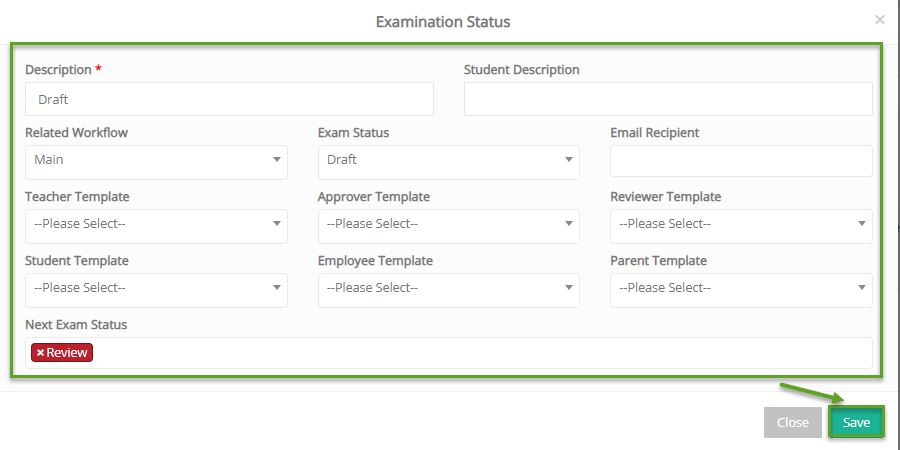
Task: Expand the Approver Template dropdown
Action: click(449, 226)
